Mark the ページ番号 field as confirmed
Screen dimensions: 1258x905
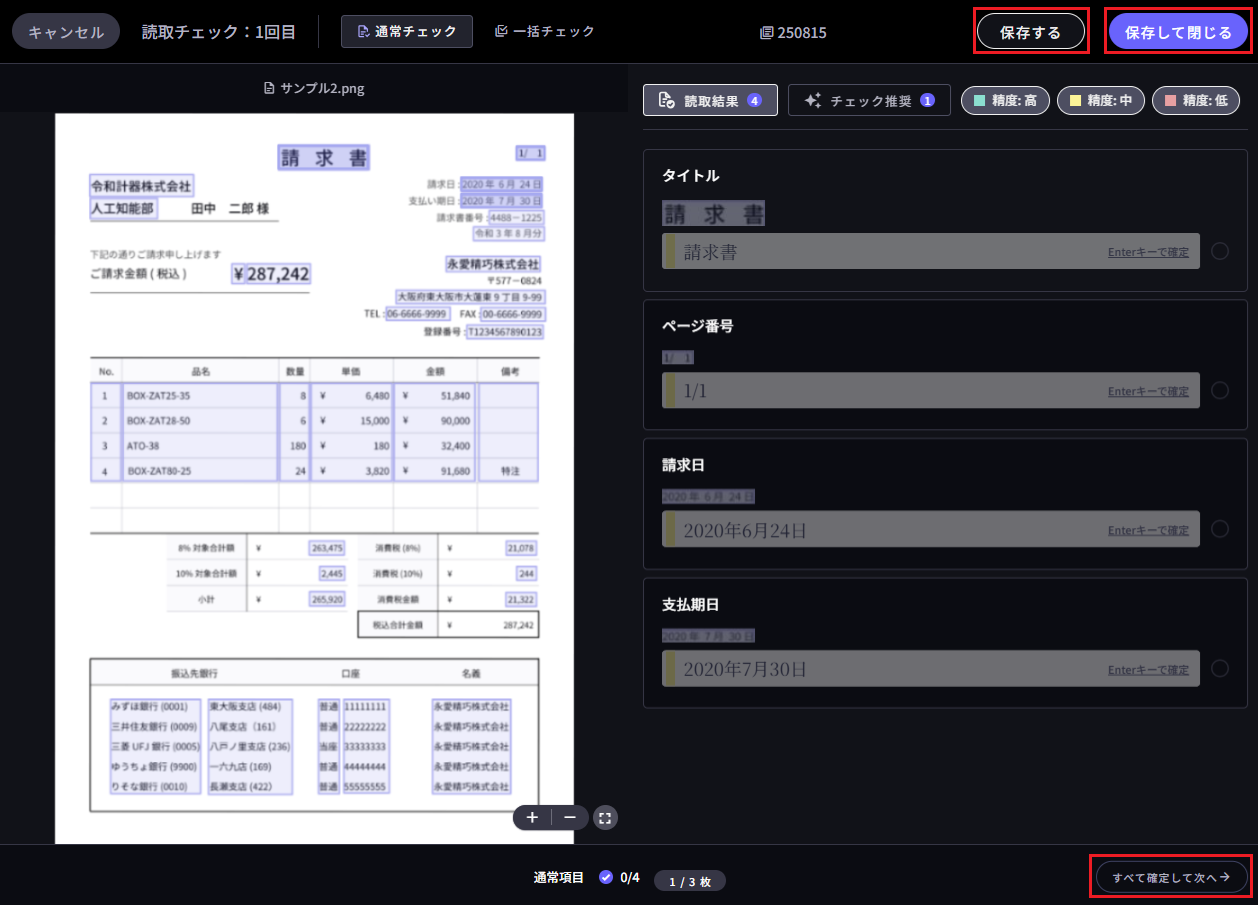click(x=1219, y=390)
